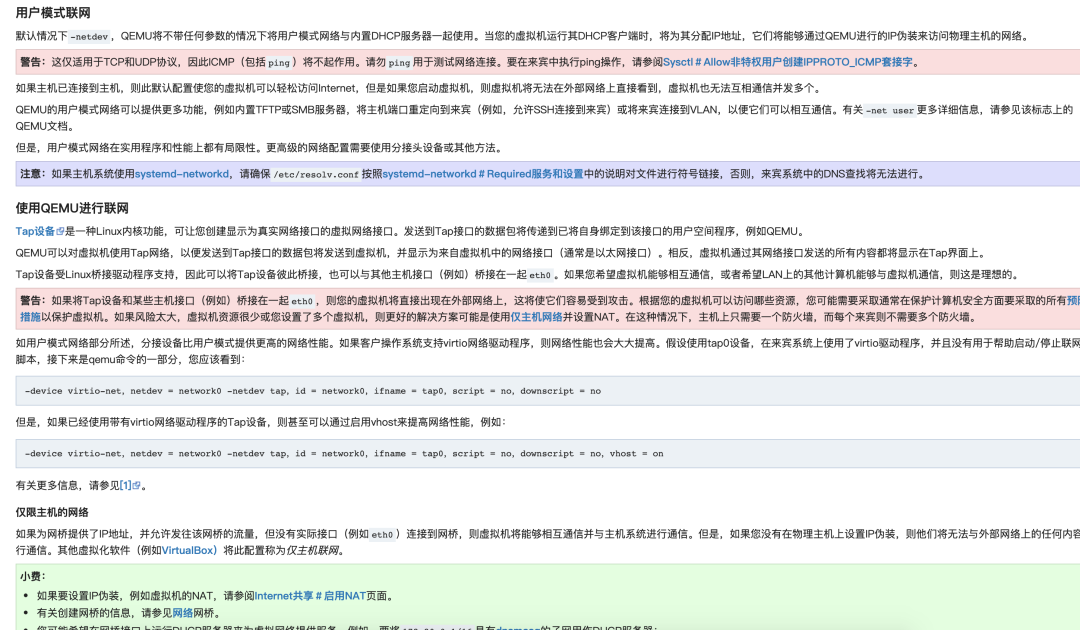This screenshot has height=630, width=1080.
Task: Click the code block ending with vhost = on
Action: coord(548,454)
